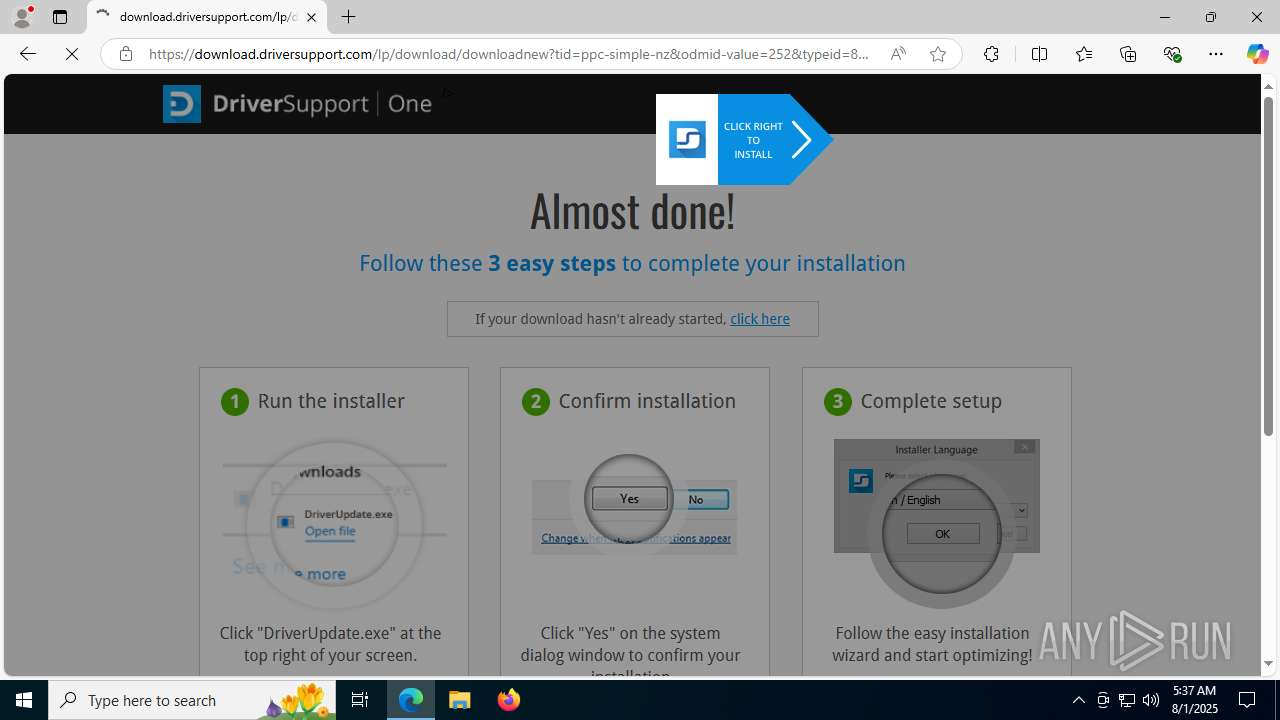Add this page to favorites
Image resolution: width=1280 pixels, height=720 pixels.
937,54
